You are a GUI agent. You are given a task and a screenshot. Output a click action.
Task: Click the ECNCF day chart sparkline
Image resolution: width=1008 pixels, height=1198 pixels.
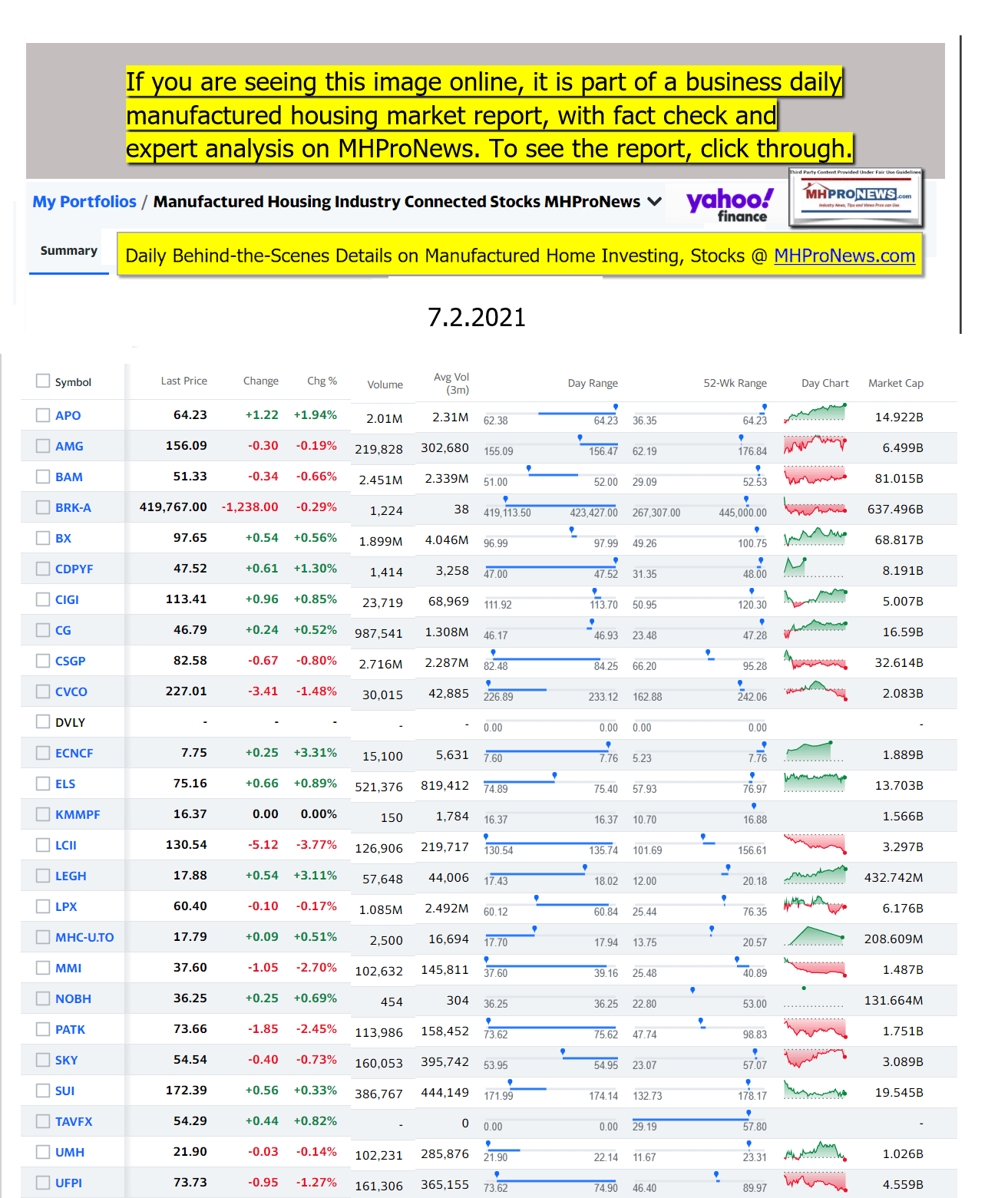(815, 751)
